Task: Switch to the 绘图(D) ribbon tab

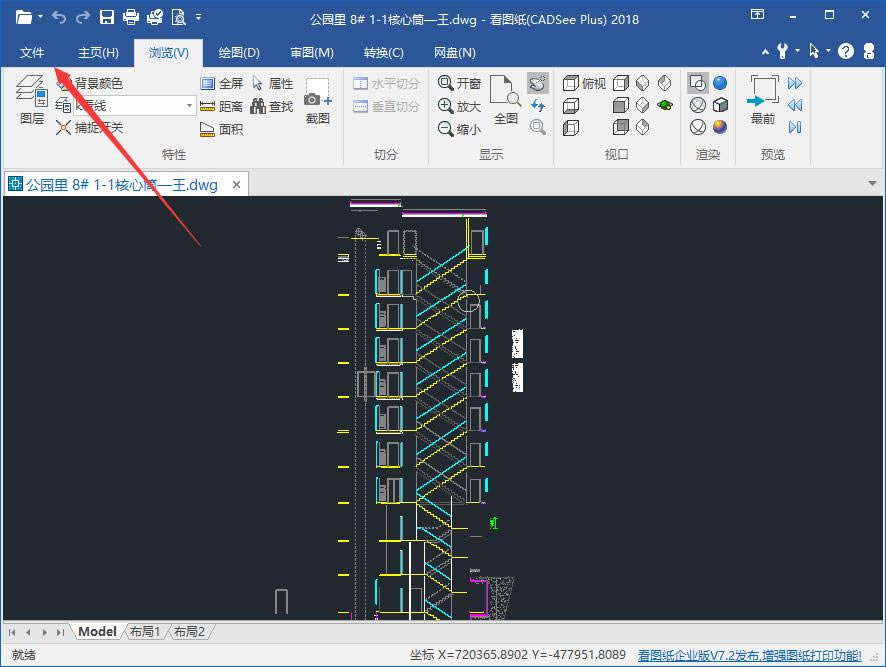Action: (239, 53)
